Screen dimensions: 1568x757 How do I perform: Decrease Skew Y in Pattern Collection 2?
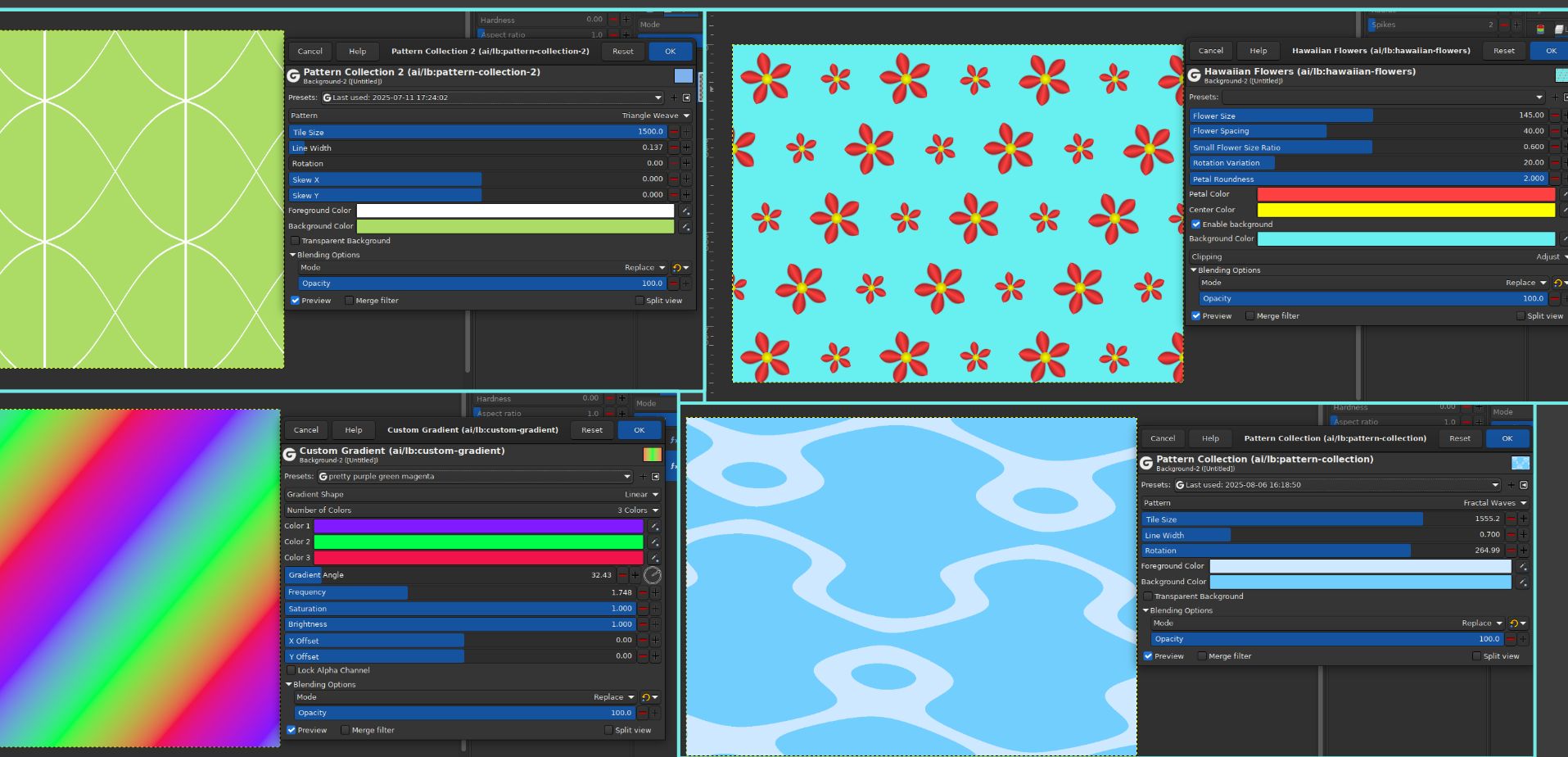674,195
